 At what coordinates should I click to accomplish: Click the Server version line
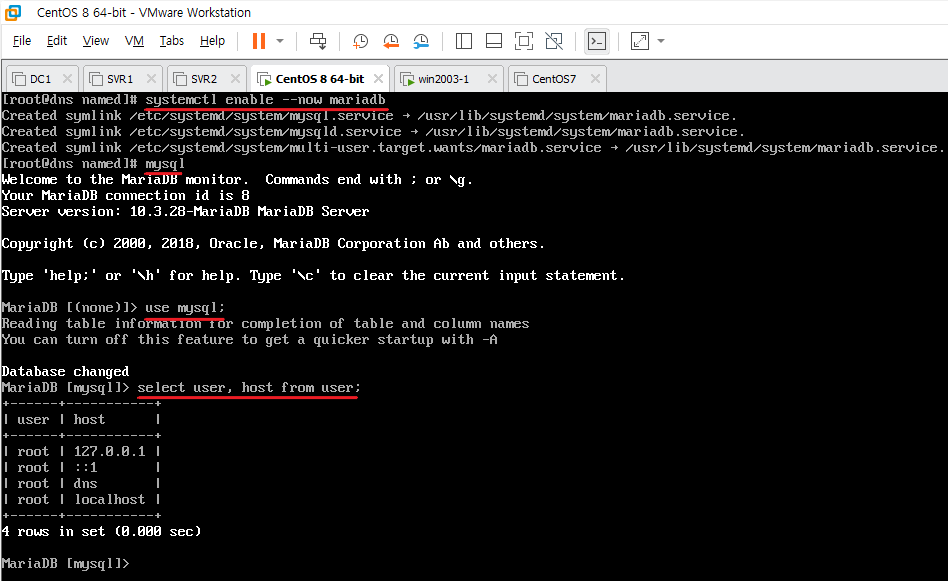(x=185, y=212)
